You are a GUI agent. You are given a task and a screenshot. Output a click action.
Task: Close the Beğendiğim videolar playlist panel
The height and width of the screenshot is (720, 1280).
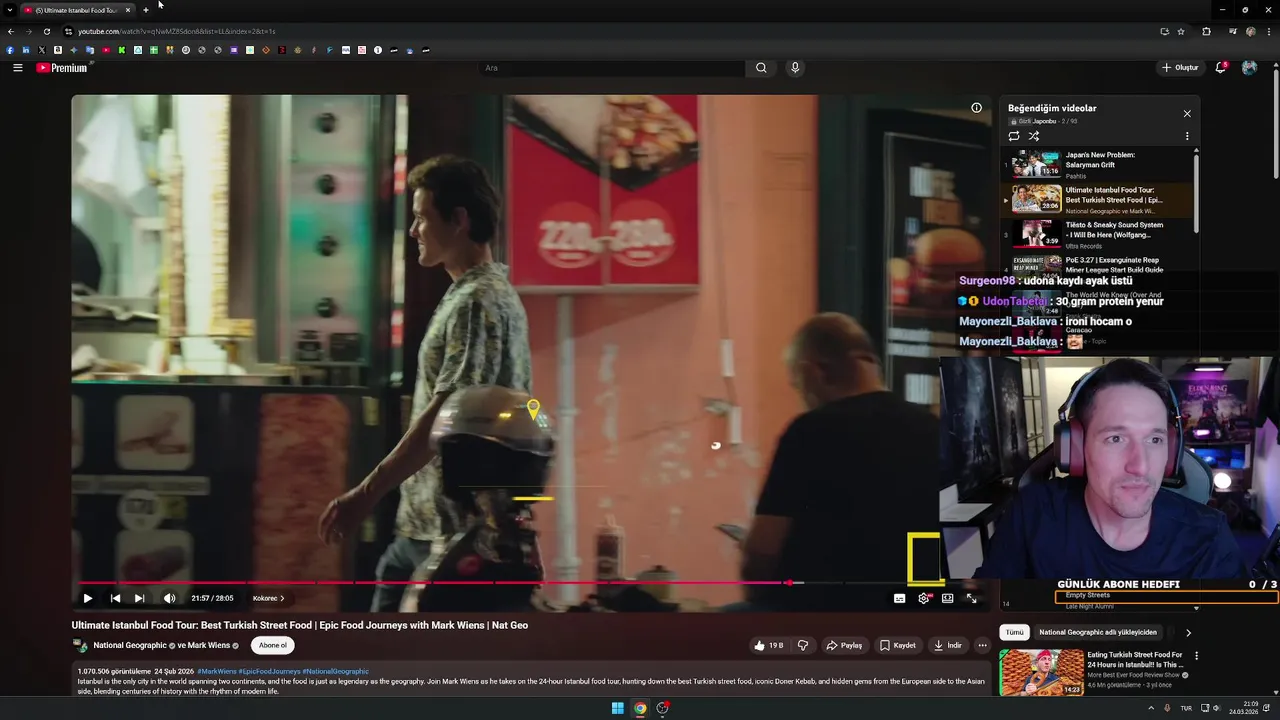(x=1187, y=114)
